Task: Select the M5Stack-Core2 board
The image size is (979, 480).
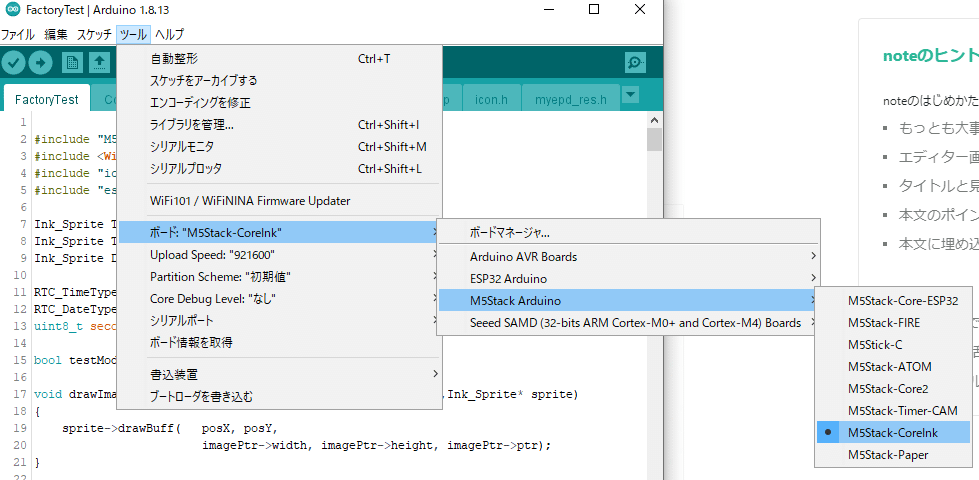Action: click(893, 388)
